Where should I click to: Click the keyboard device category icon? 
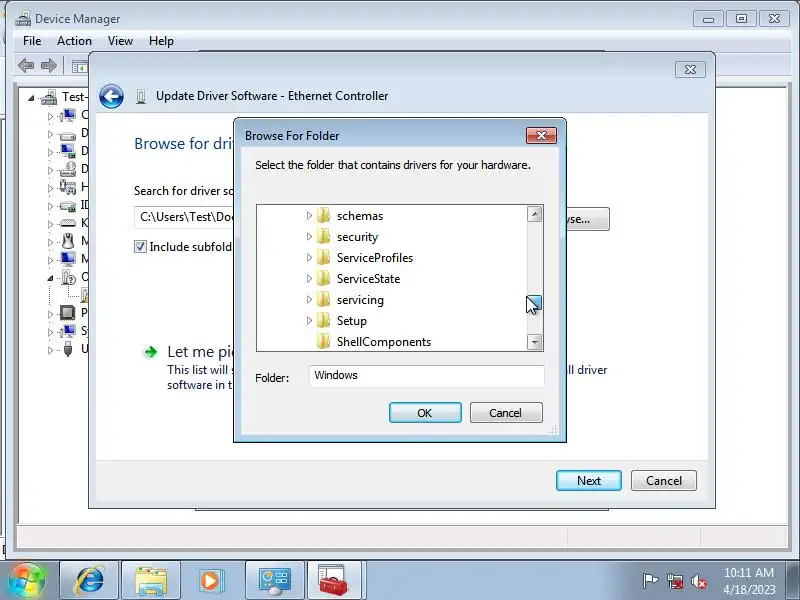[x=68, y=223]
